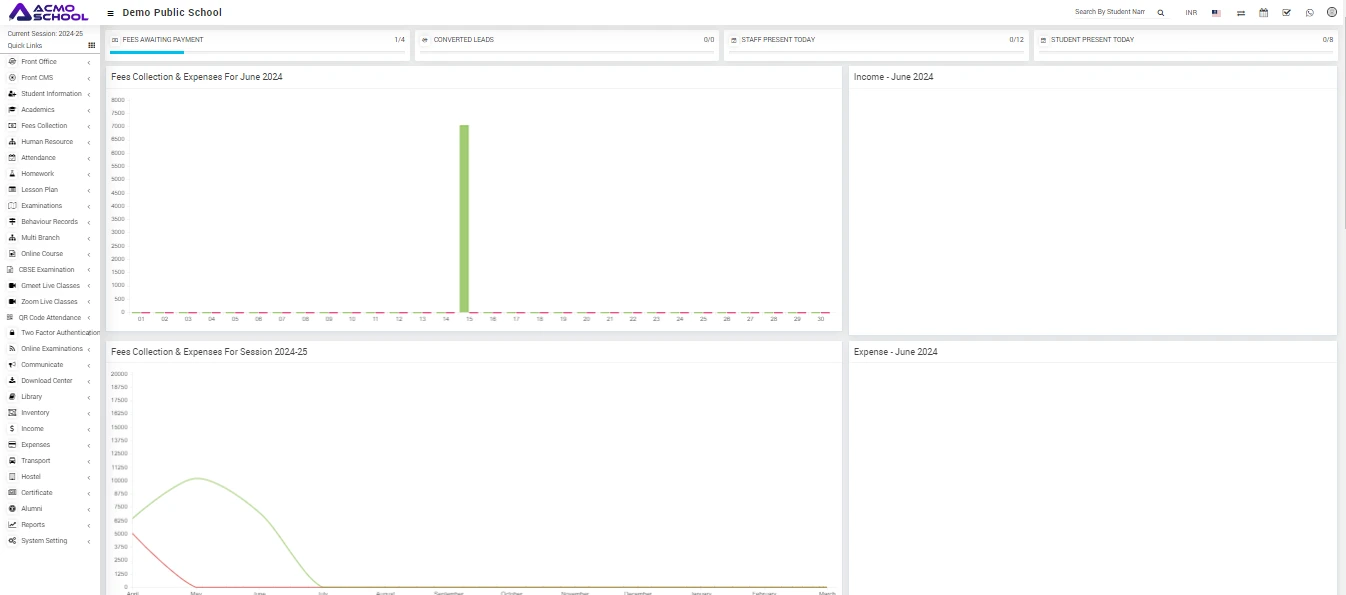Open the task checklist icon
This screenshot has width=1346, height=595.
click(x=1287, y=13)
